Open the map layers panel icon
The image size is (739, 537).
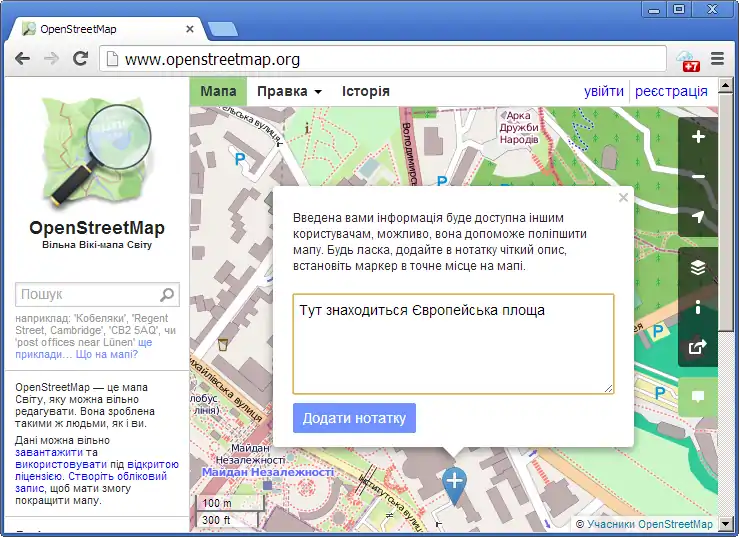[x=698, y=267]
